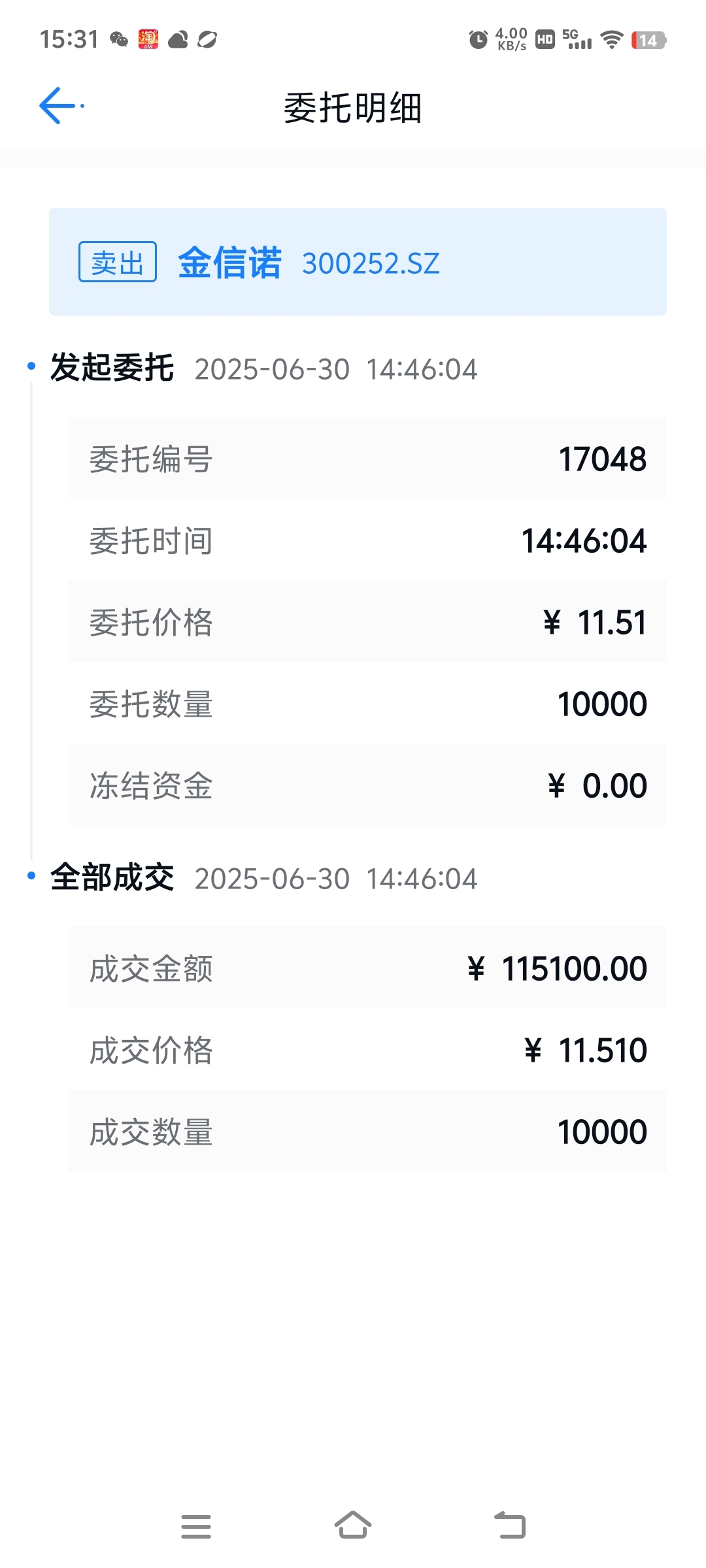Tap the 发起委托 timeline heading
Viewport: 706px width, 1568px height.
tap(112, 367)
